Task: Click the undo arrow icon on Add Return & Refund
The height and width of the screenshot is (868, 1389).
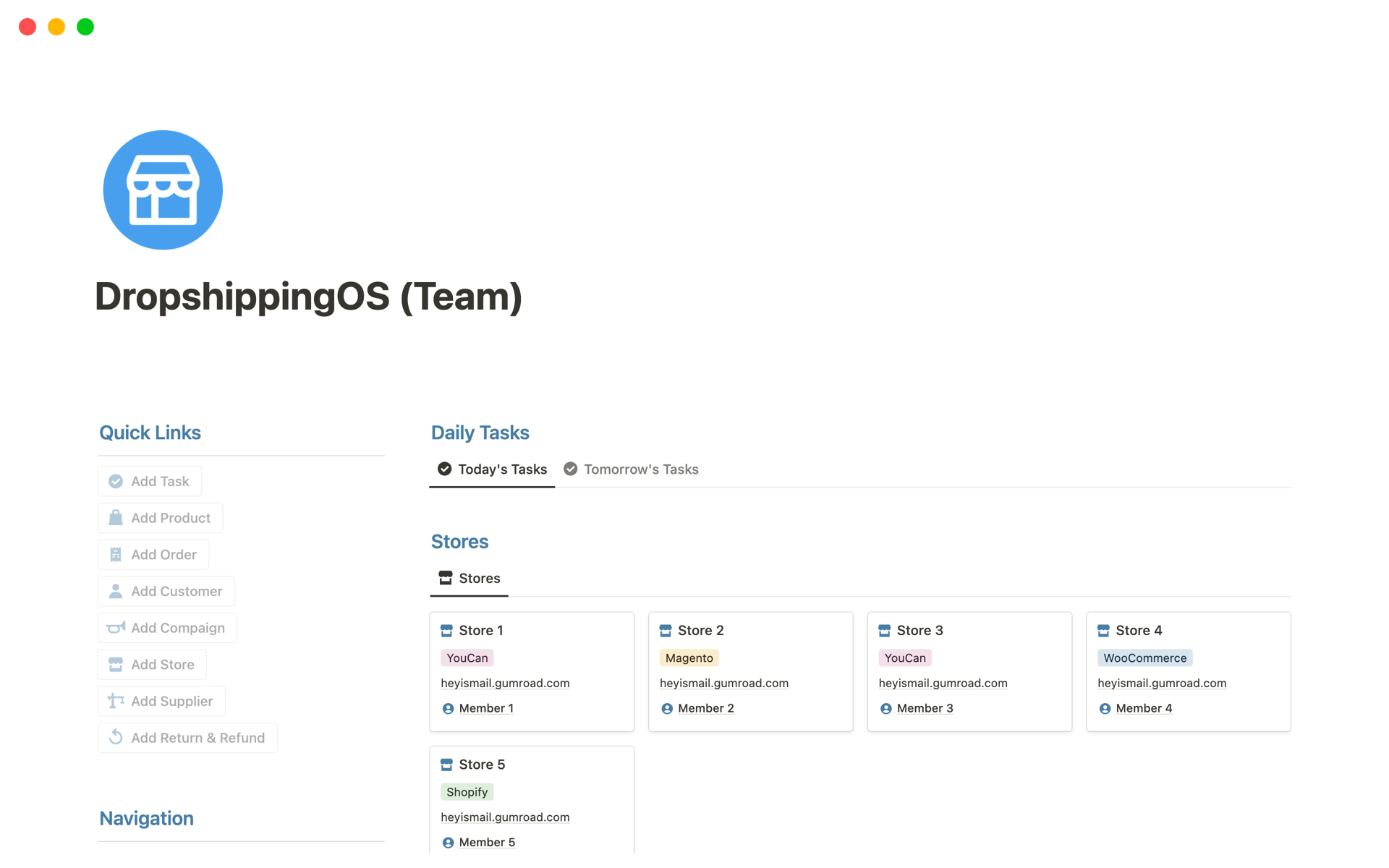Action: [116, 737]
